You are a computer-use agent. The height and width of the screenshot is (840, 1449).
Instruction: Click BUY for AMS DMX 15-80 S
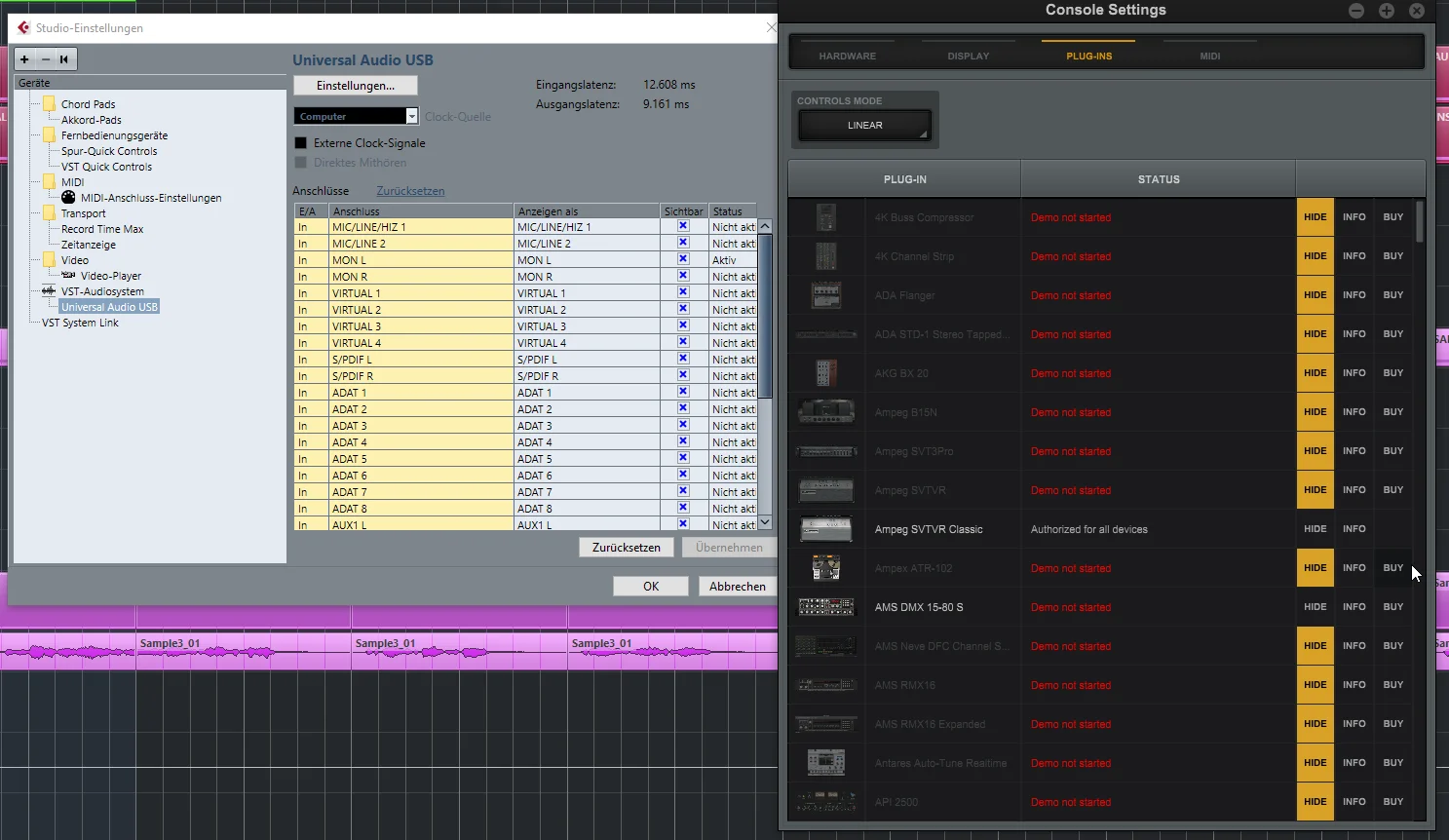(x=1393, y=607)
